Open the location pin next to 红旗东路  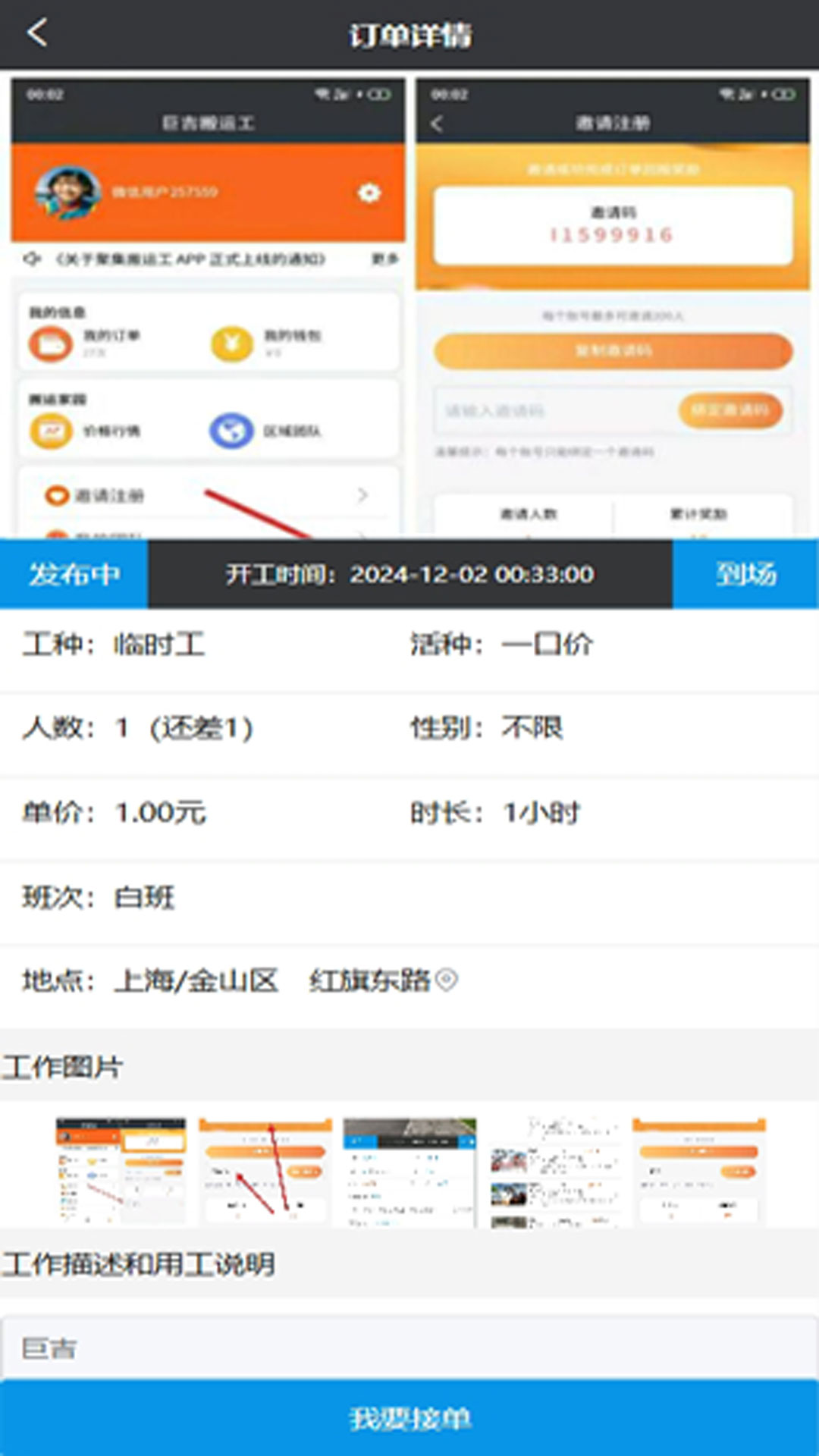(x=447, y=981)
